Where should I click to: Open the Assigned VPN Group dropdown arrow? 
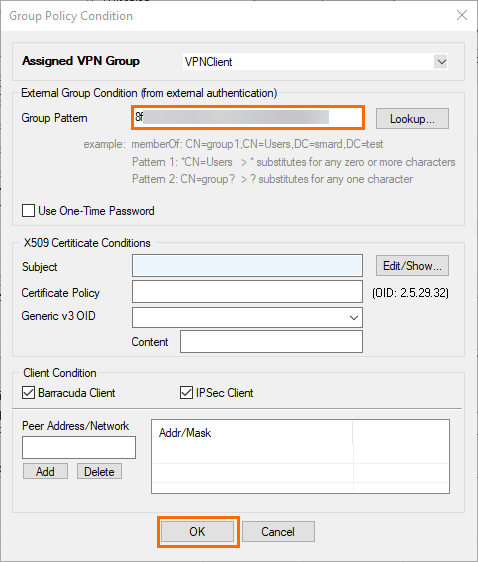pos(441,62)
